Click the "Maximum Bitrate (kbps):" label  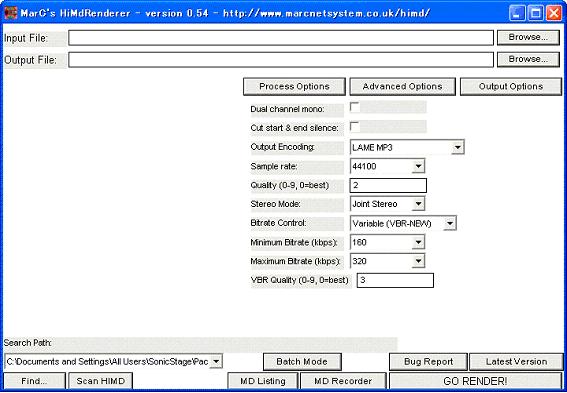pyautogui.click(x=295, y=261)
